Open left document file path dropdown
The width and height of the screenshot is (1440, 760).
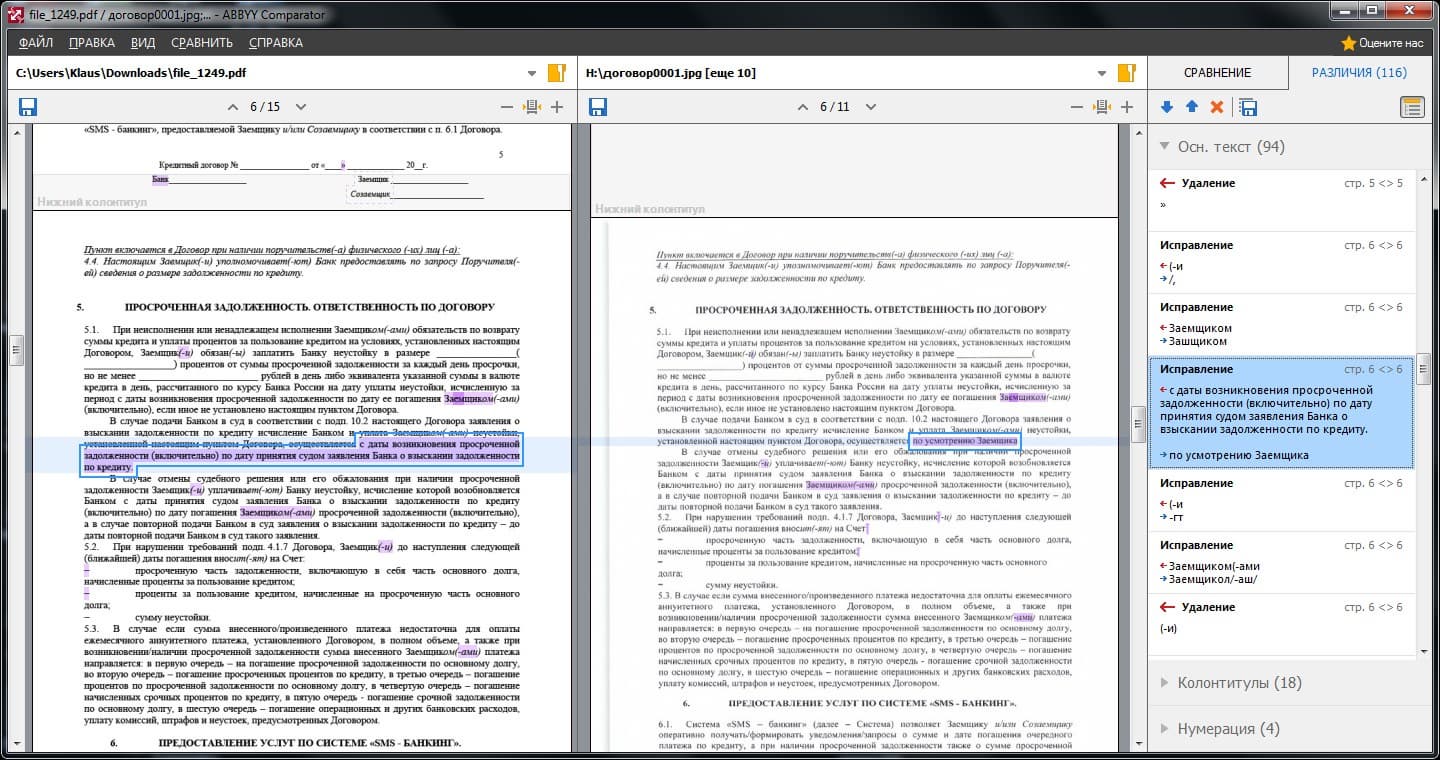(x=532, y=73)
